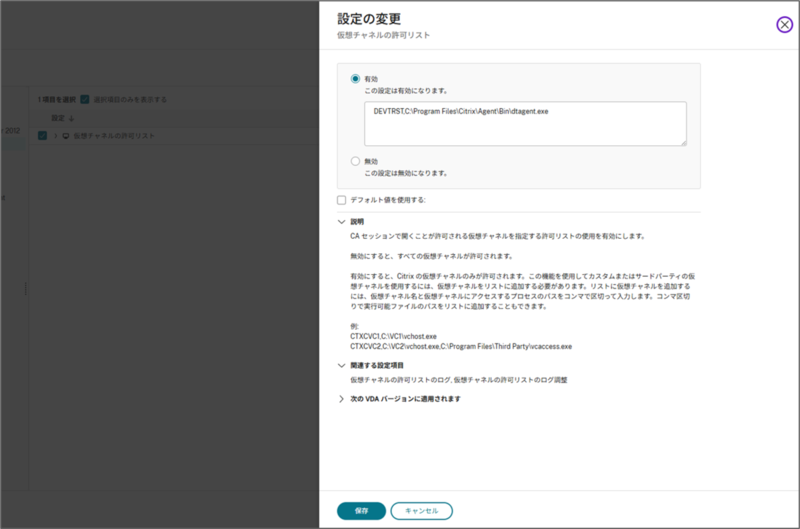
Task: Click the 仮想チャネルの許可リスト subtitle under the heading
Action: (383, 35)
